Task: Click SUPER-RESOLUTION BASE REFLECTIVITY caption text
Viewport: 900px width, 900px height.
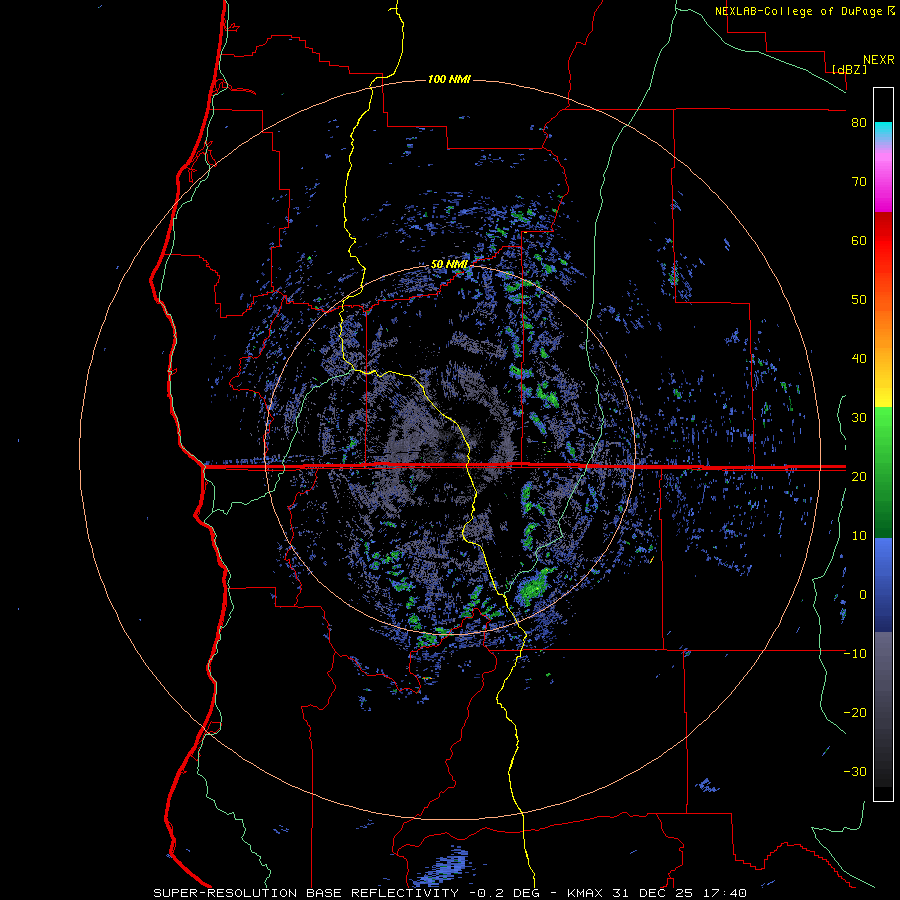Action: tap(306, 893)
